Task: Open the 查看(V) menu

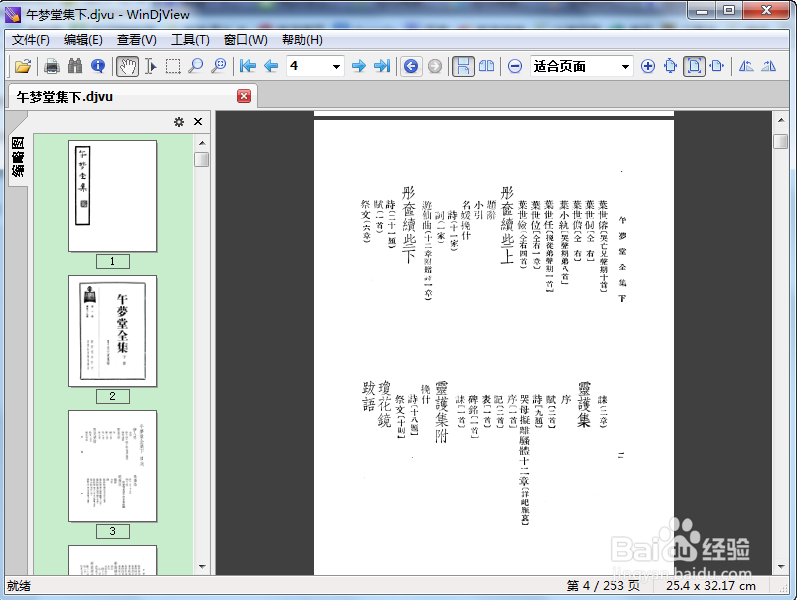Action: pos(136,40)
